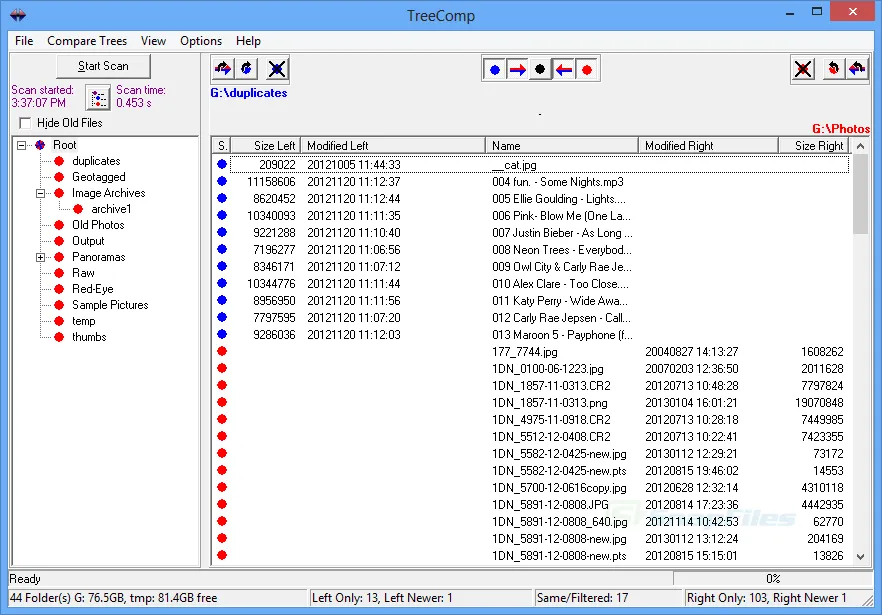Select the temp folder in the tree

[84, 321]
